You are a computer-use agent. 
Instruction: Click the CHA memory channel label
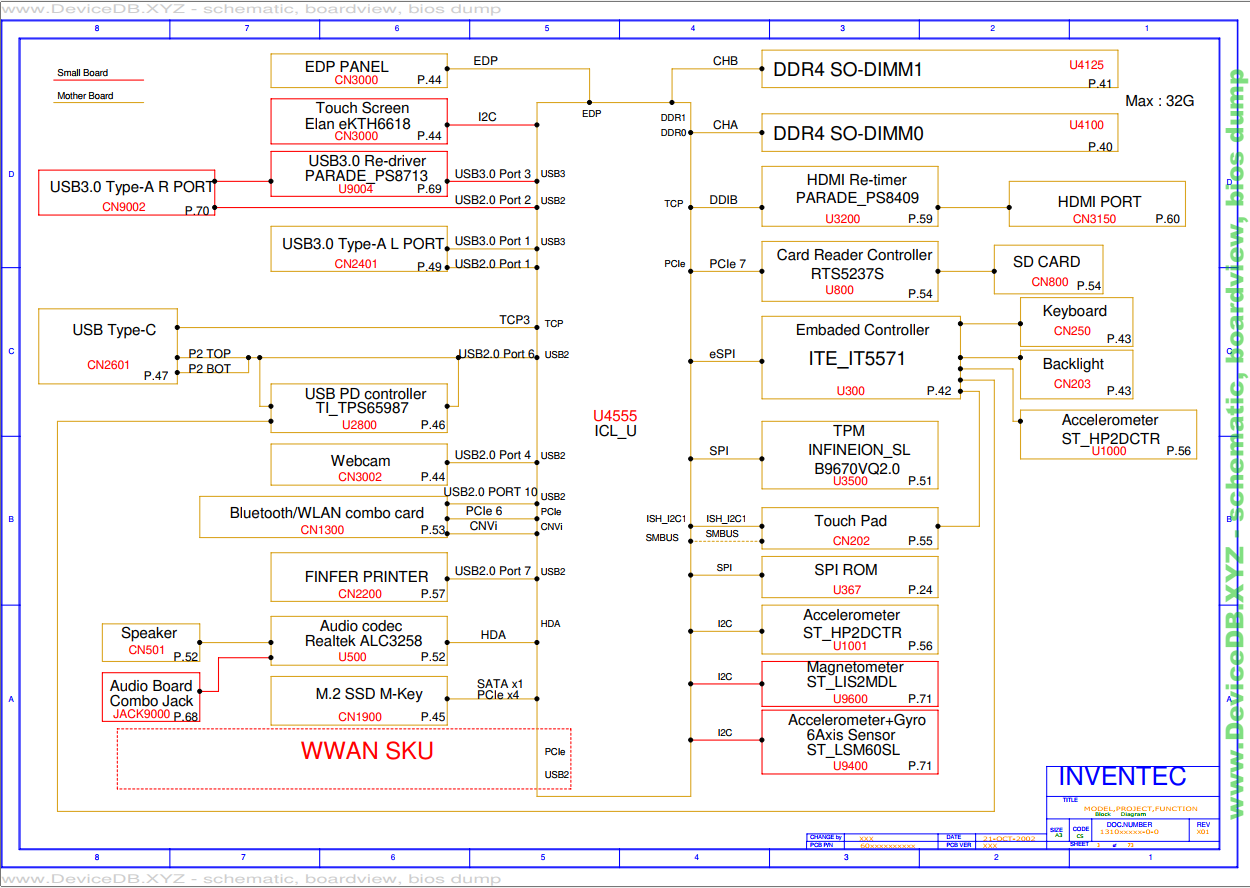point(725,125)
